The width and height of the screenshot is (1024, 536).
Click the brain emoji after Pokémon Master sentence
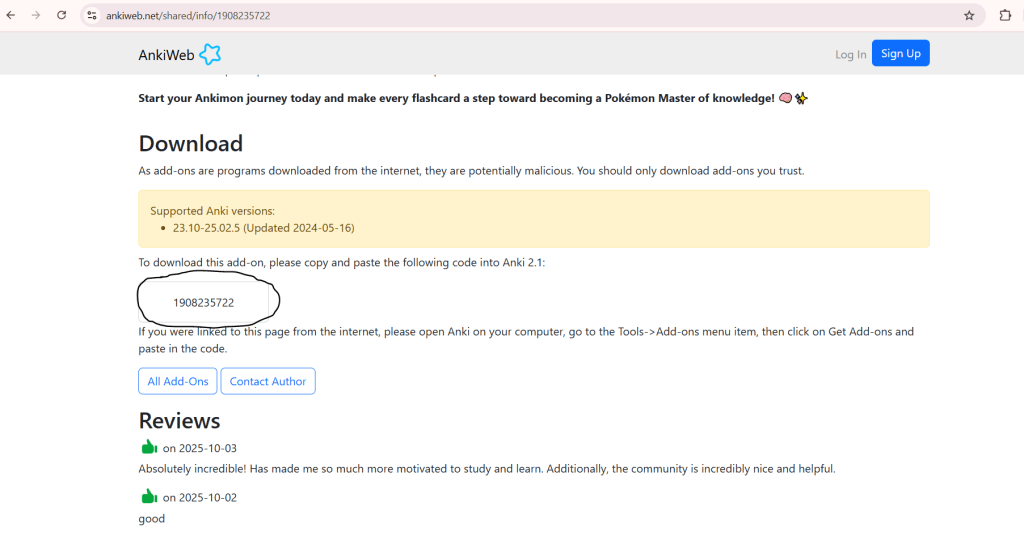point(785,98)
